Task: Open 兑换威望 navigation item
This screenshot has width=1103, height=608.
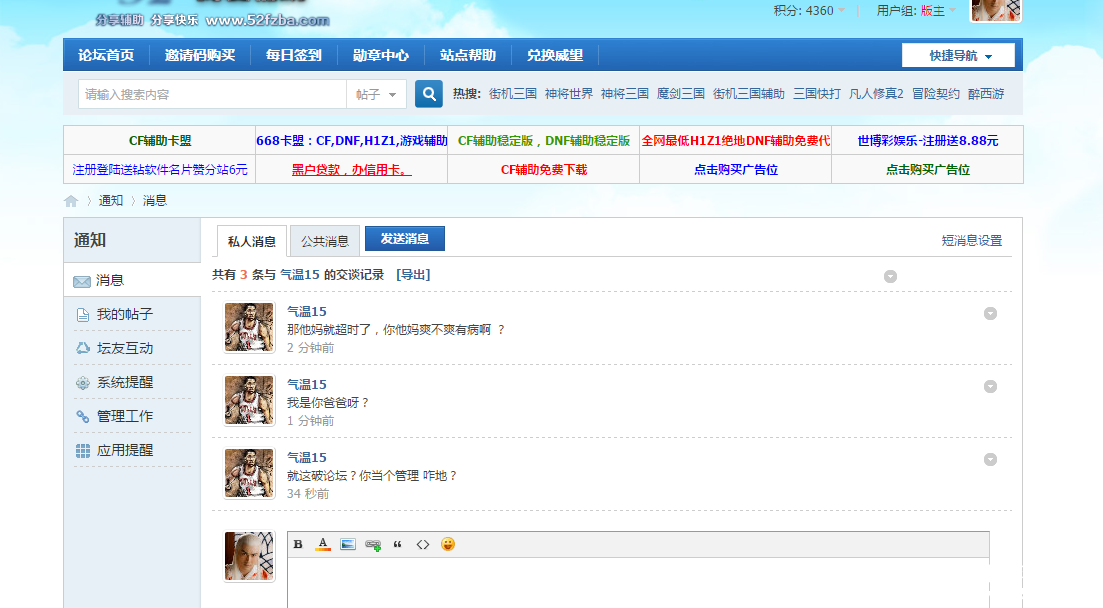Action: 555,55
